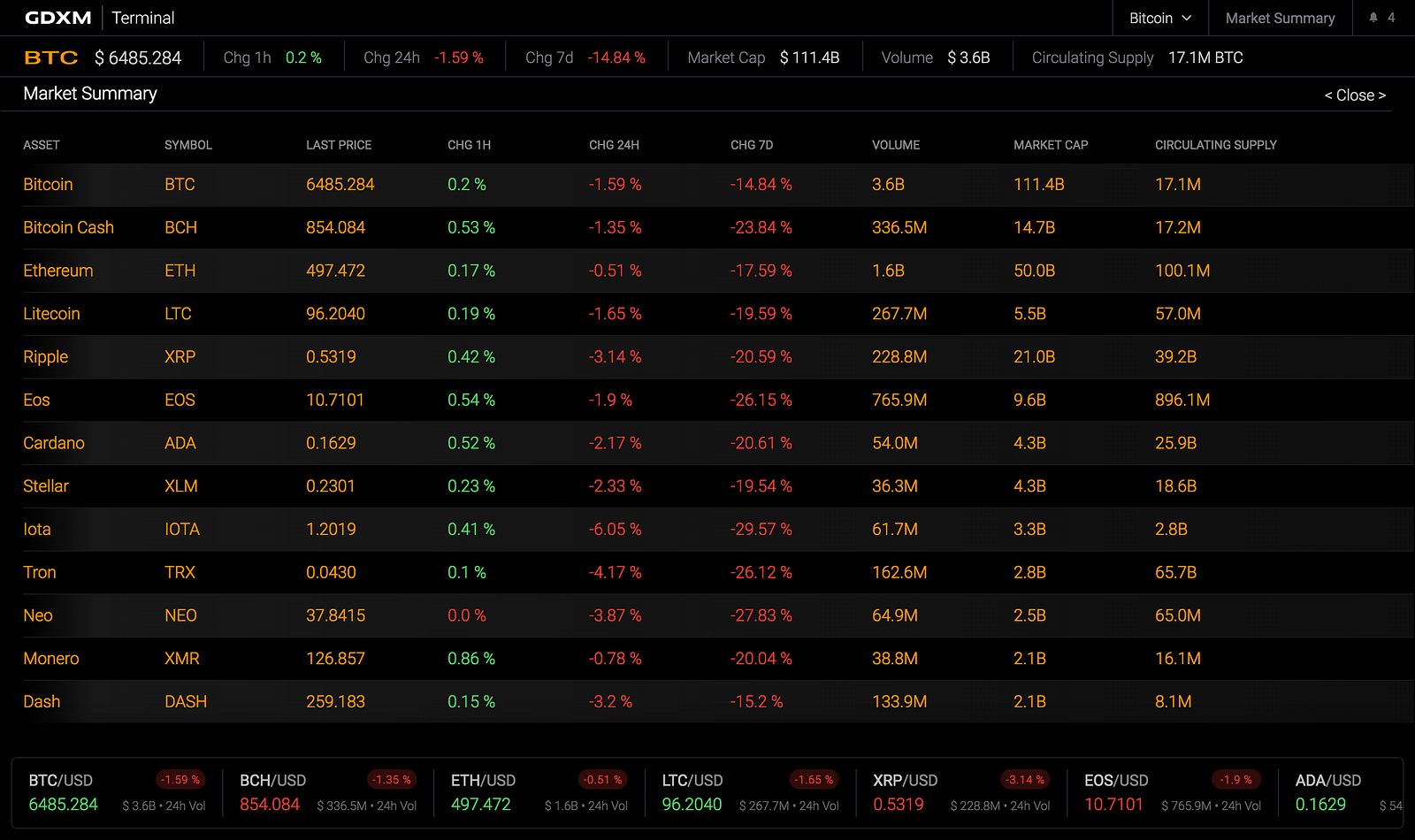Click the NEO symbol cell
Image resolution: width=1415 pixels, height=840 pixels.
coord(180,616)
